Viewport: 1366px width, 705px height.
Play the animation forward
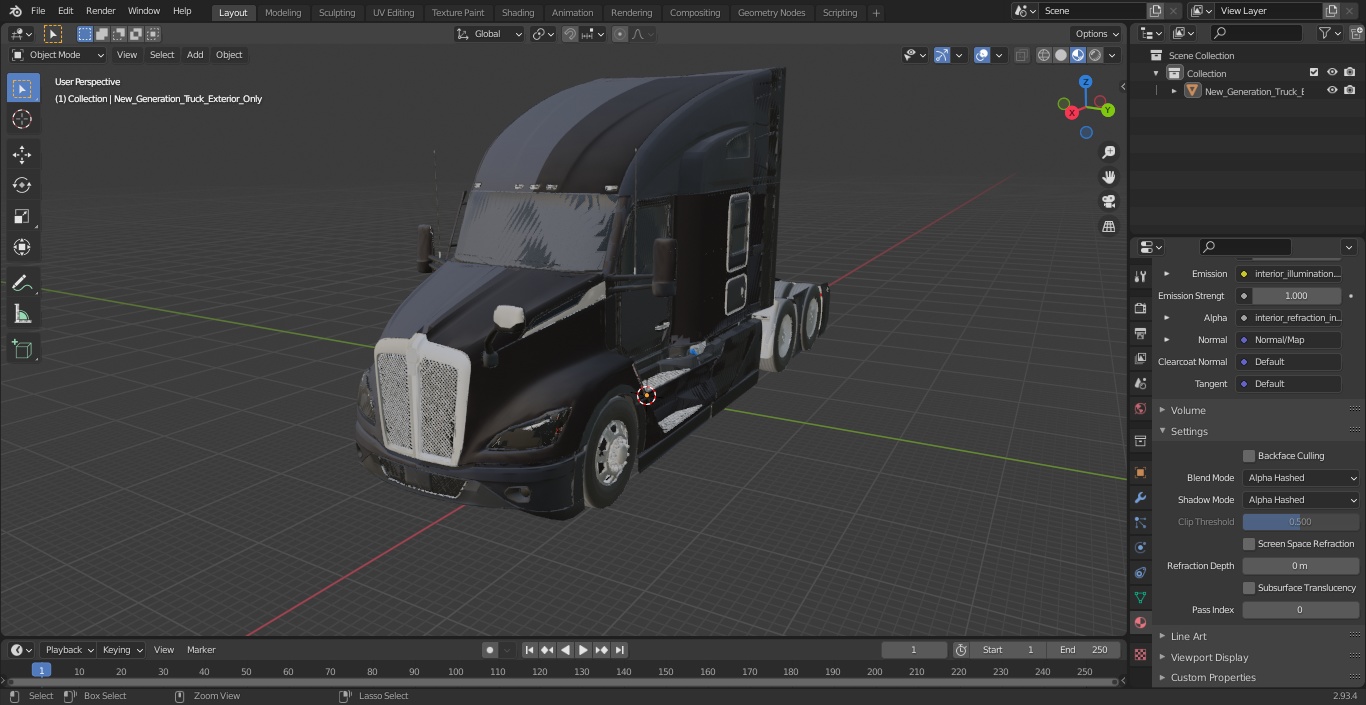(x=583, y=650)
